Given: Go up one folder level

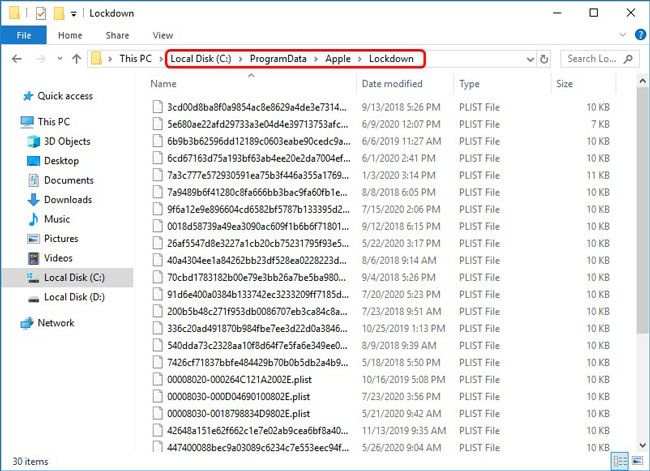Looking at the screenshot, I should pos(76,59).
